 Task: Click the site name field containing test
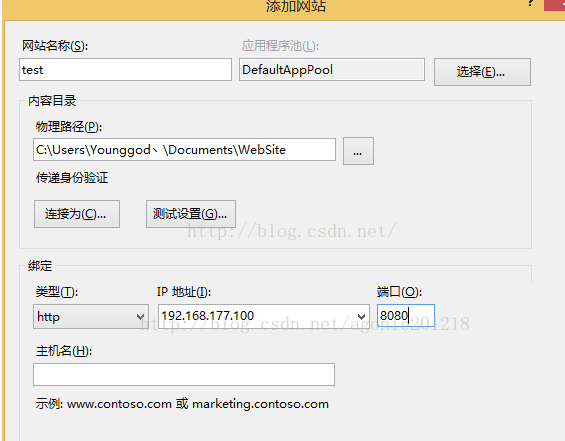[125, 70]
